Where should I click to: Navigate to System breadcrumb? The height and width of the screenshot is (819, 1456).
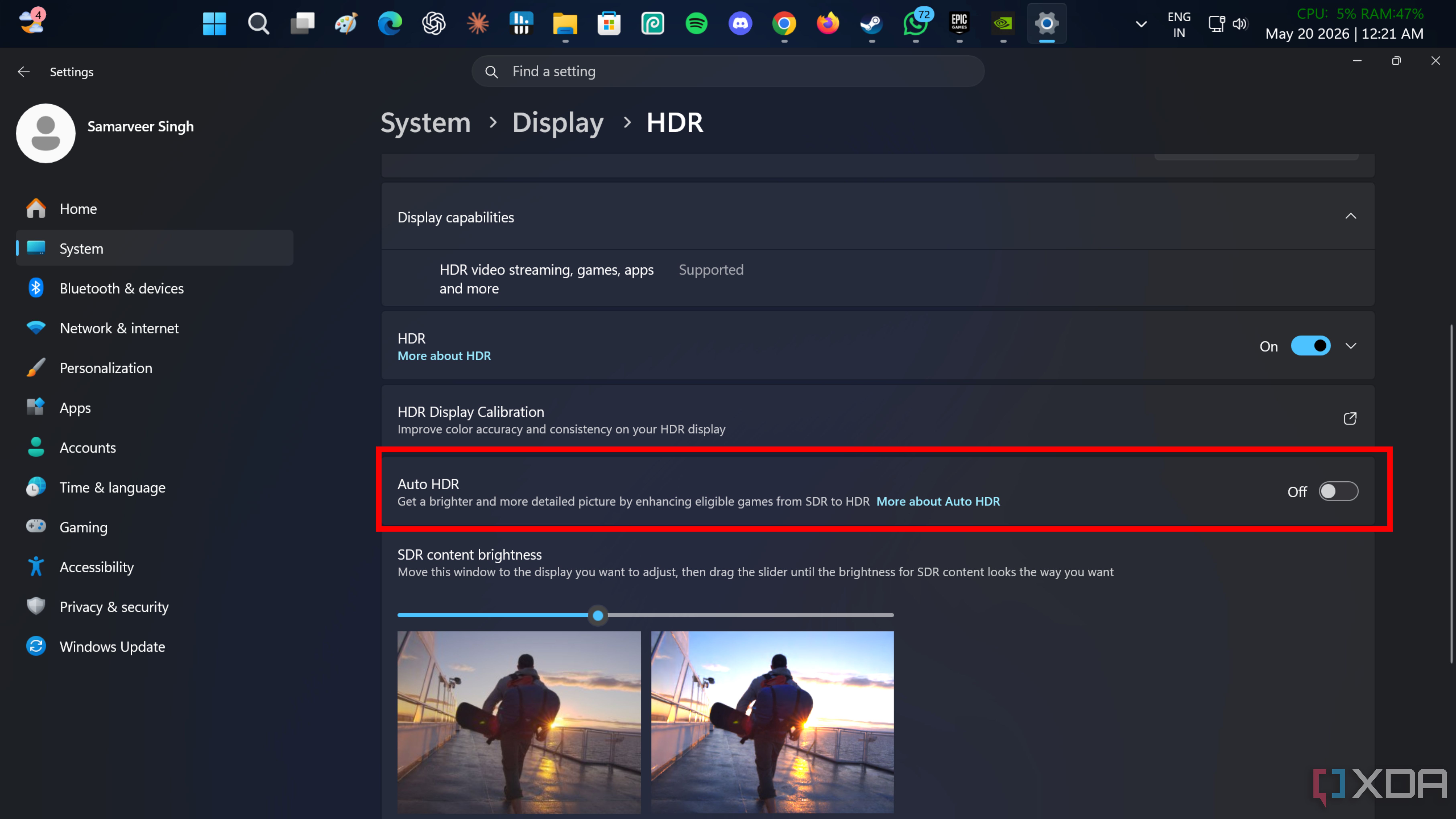click(x=425, y=123)
